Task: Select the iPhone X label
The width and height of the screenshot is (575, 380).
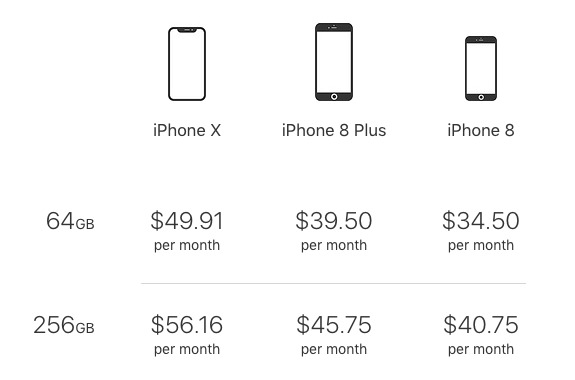Action: 187,131
